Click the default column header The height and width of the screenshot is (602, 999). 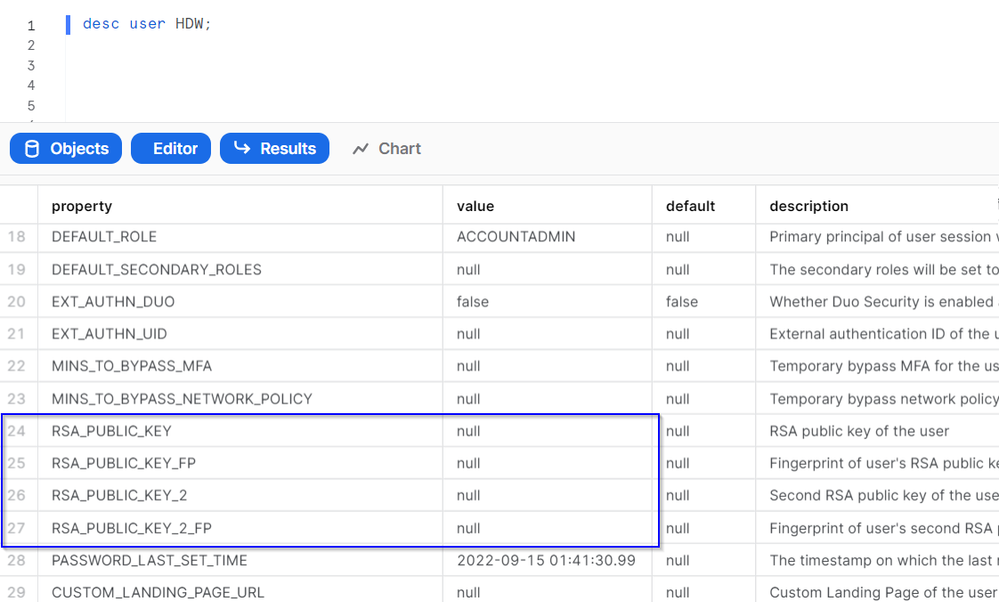coord(690,206)
